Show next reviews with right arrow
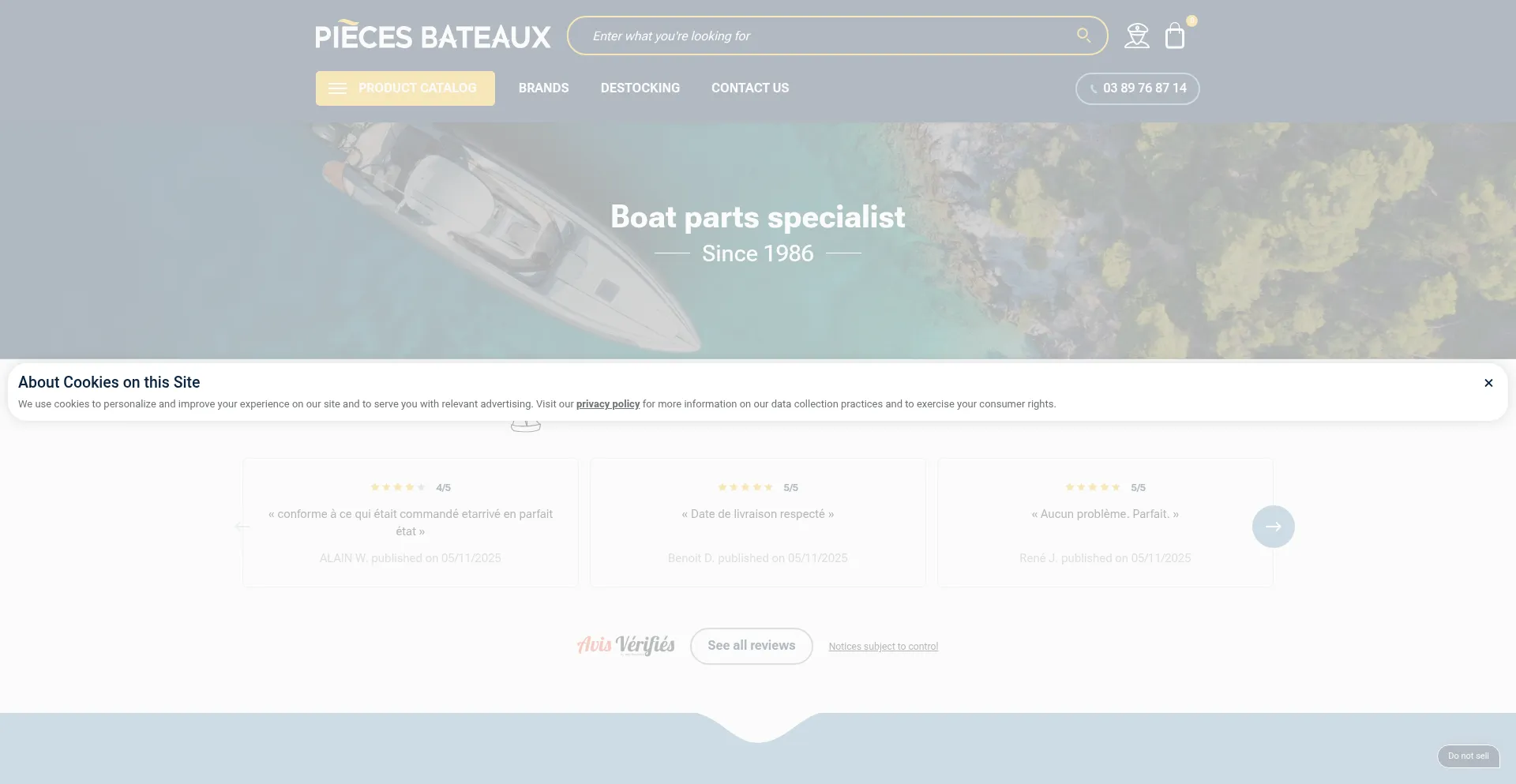 pos(1273,527)
